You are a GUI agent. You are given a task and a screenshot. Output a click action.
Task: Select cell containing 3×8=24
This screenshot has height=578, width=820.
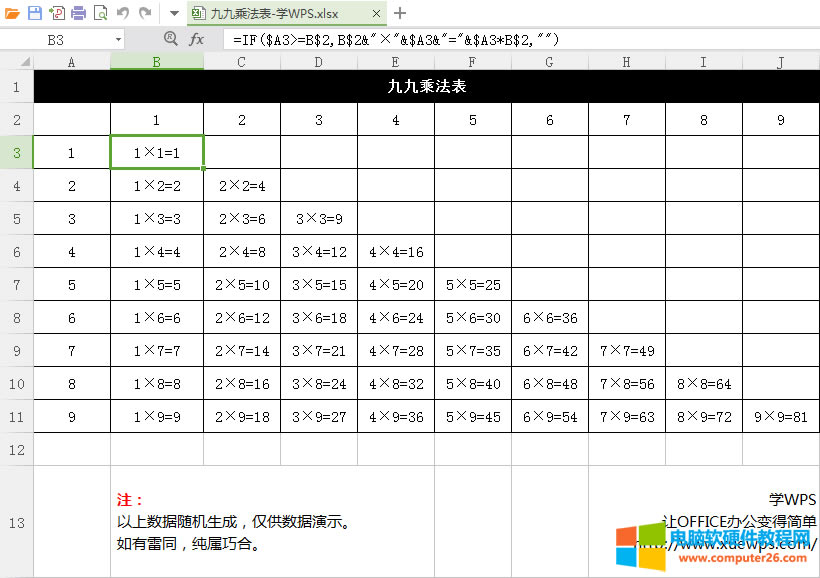(319, 383)
